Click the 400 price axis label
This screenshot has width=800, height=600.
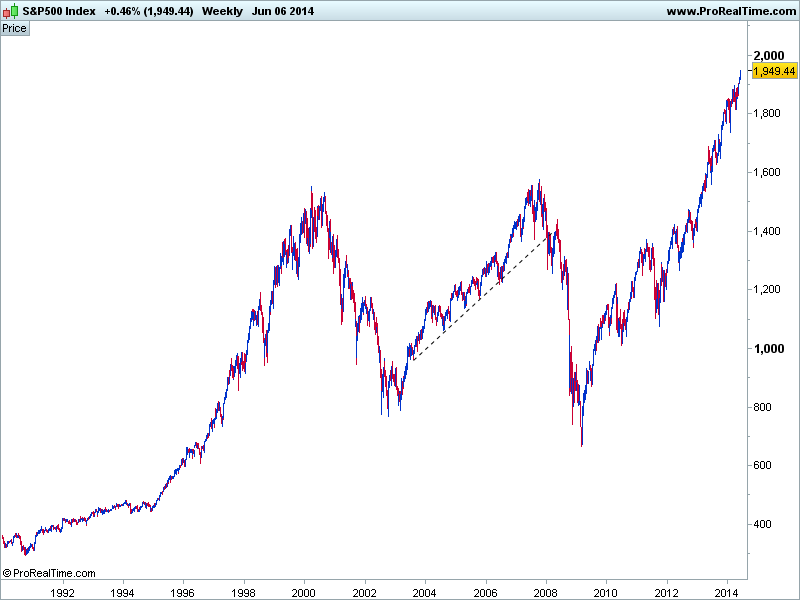pyautogui.click(x=762, y=524)
